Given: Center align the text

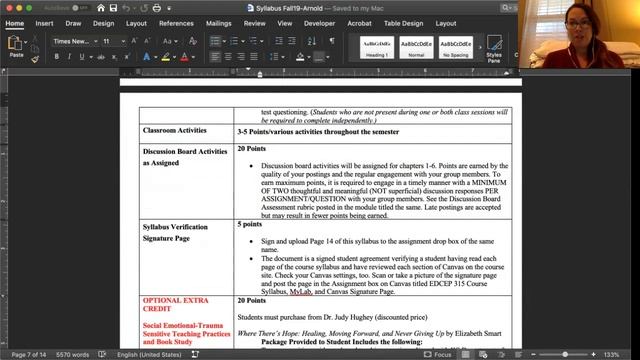Looking at the screenshot, I should tap(228, 57).
